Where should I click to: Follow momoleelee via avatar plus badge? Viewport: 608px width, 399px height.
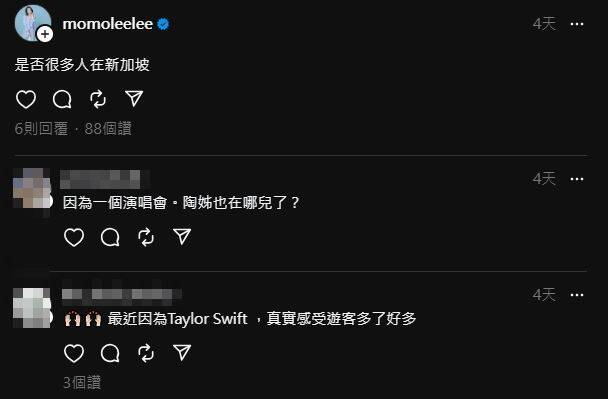[45, 34]
